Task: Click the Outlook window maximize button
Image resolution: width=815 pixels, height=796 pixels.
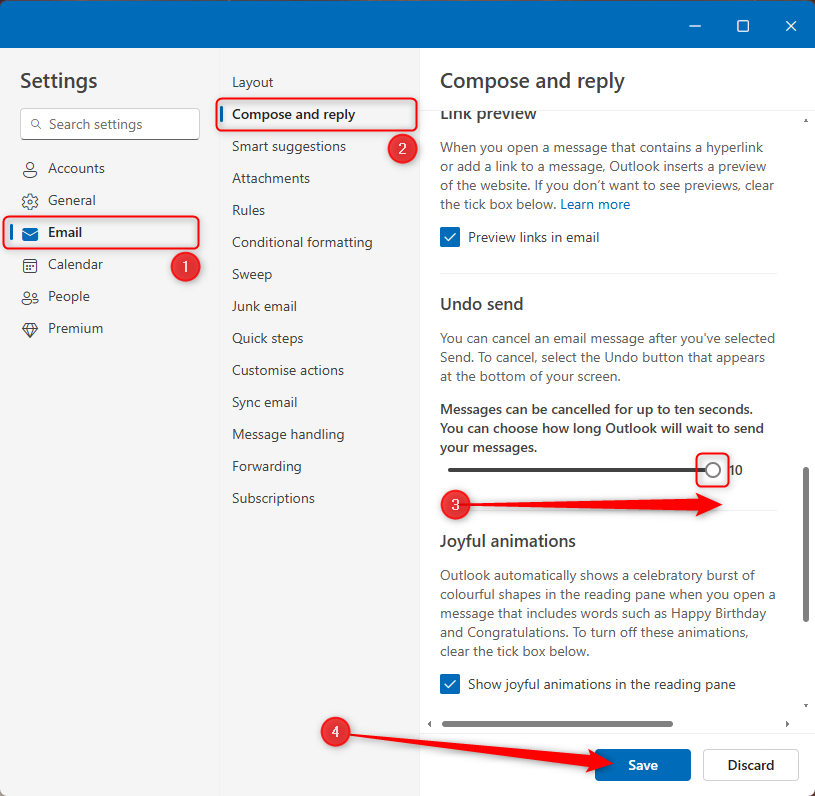Action: 742,25
